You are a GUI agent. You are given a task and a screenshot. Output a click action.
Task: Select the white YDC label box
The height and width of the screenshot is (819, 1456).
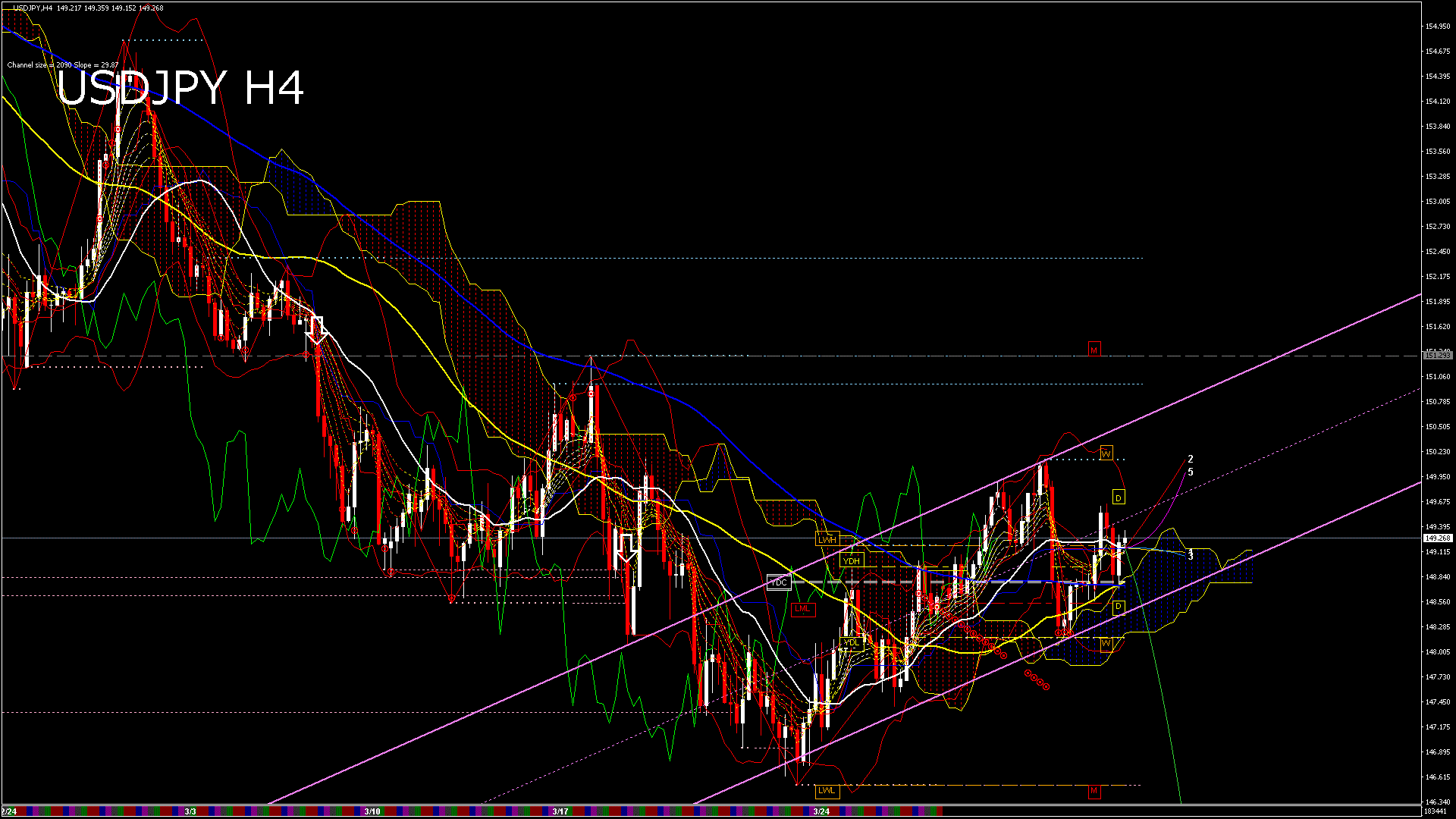tap(779, 582)
